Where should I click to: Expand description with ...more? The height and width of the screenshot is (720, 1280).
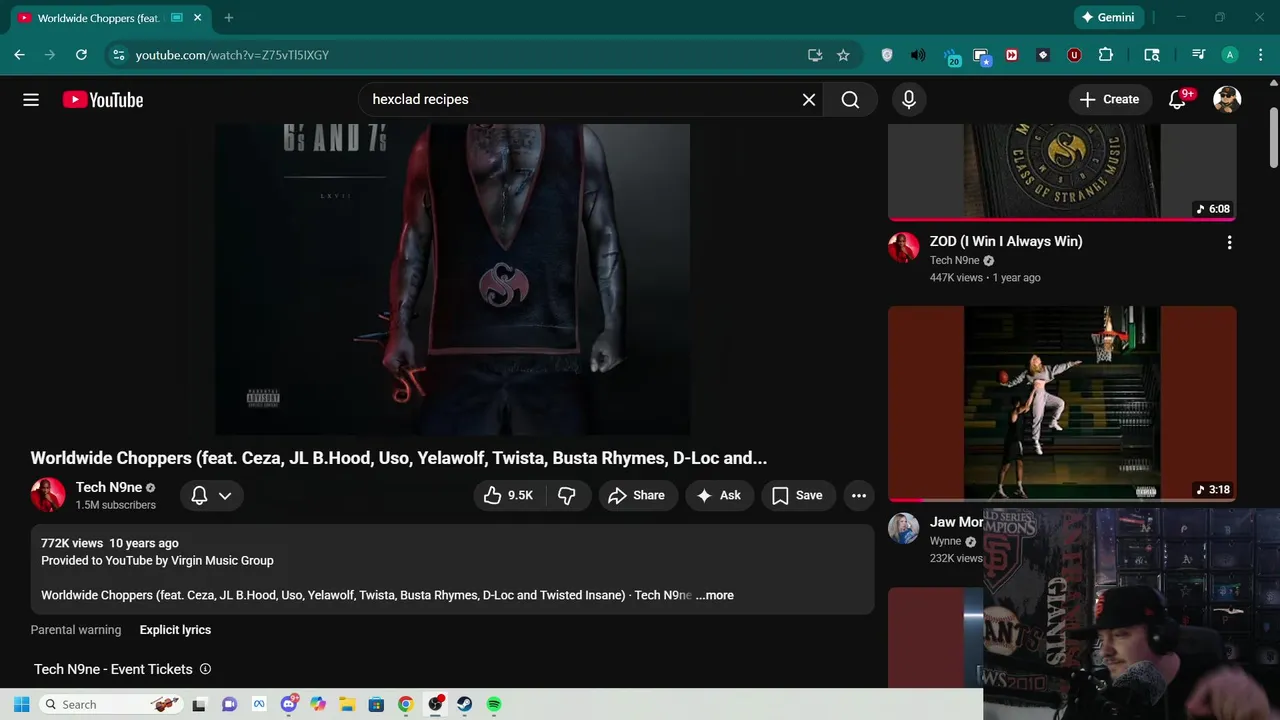coord(714,595)
